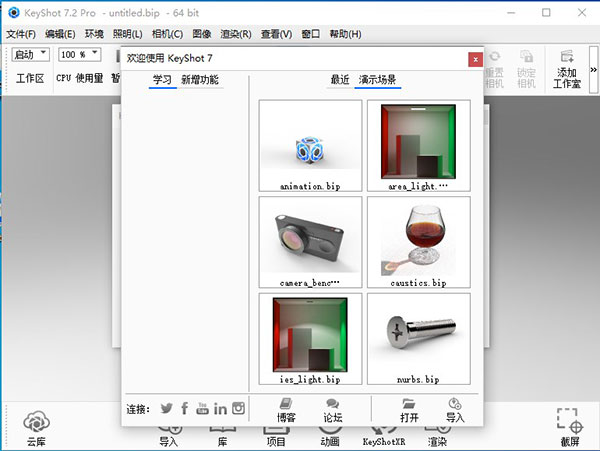
Task: Click the KeyShot application logo icon
Action: (14, 13)
